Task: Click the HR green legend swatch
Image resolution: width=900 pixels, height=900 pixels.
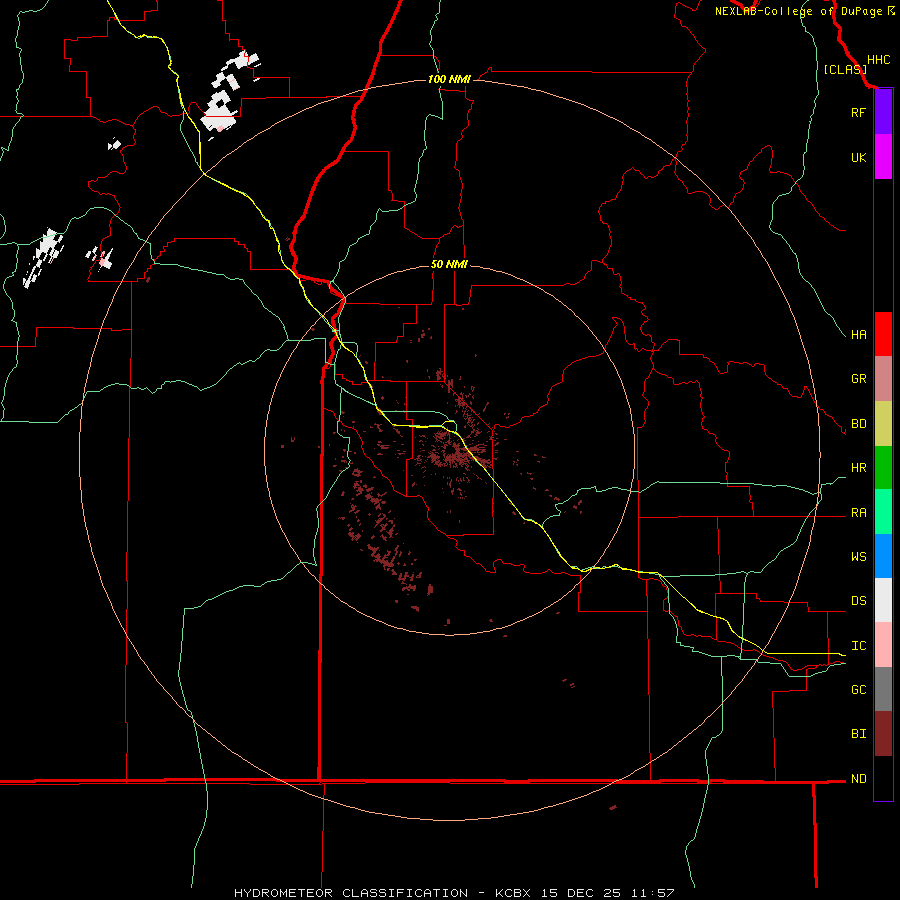Action: [x=883, y=468]
